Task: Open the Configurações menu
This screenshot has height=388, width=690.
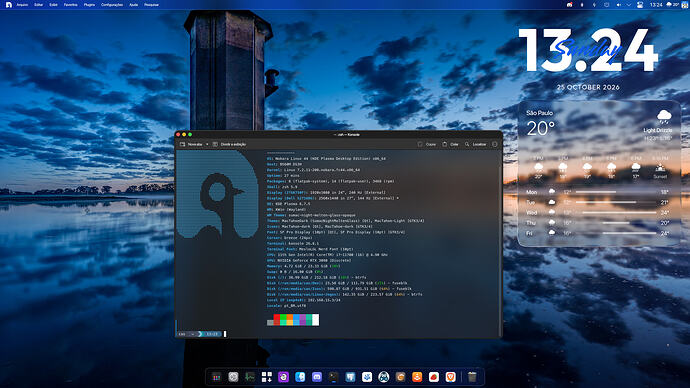Action: click(x=112, y=5)
